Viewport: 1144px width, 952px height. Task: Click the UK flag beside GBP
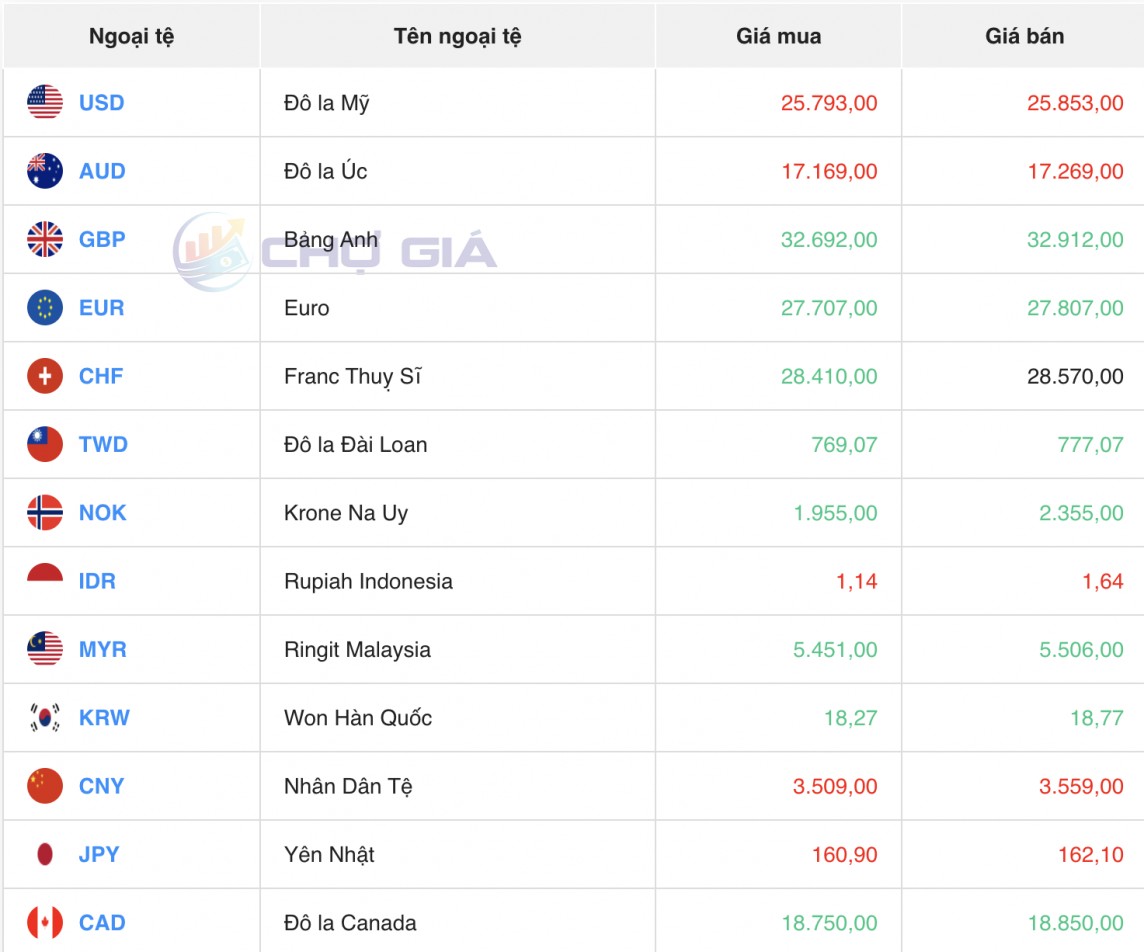pos(45,240)
